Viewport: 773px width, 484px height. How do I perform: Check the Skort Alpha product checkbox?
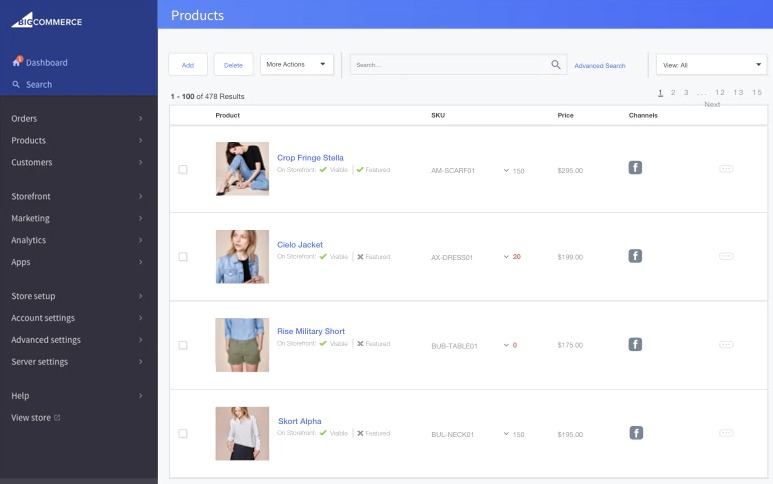click(183, 433)
